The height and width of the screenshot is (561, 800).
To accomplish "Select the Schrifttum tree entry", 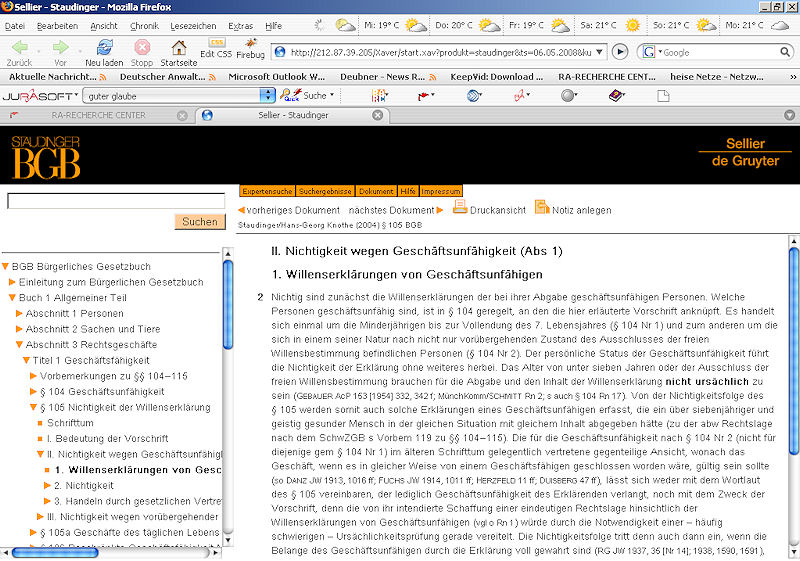I will pos(70,423).
